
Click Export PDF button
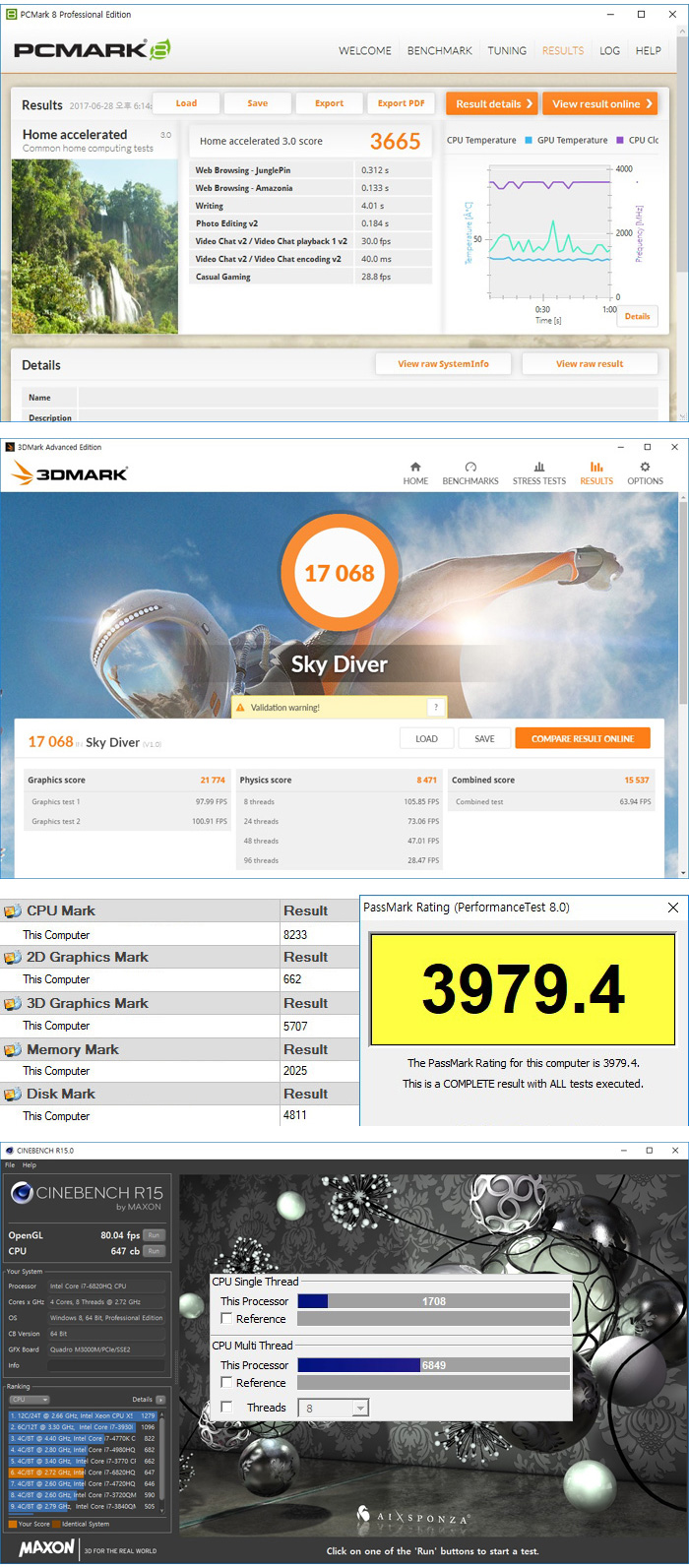[x=401, y=103]
